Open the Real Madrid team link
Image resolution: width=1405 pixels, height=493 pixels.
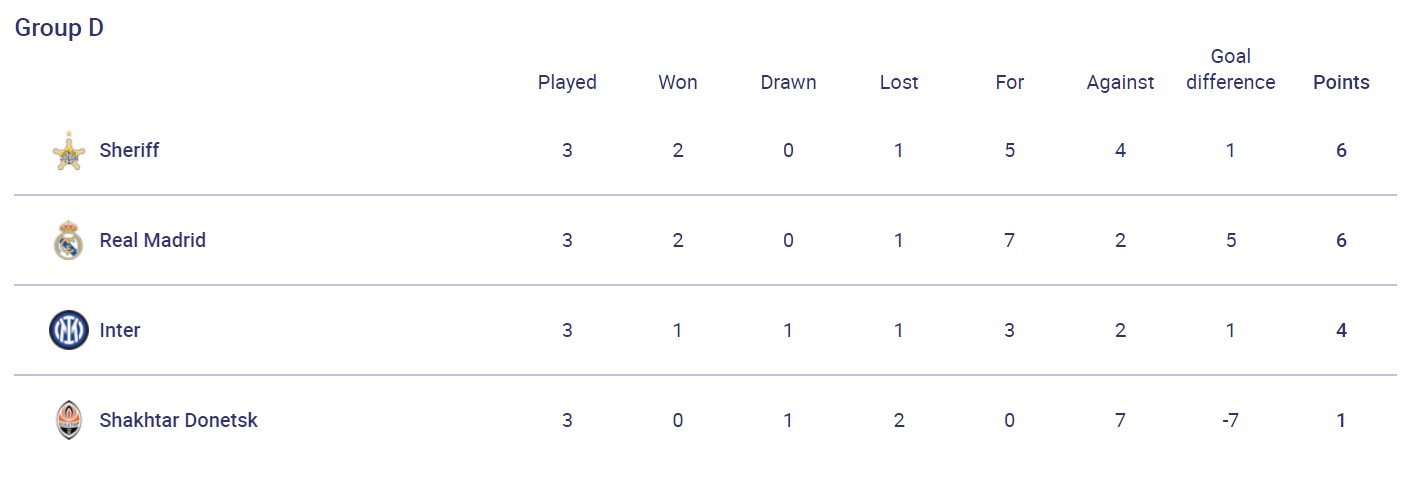pos(152,241)
